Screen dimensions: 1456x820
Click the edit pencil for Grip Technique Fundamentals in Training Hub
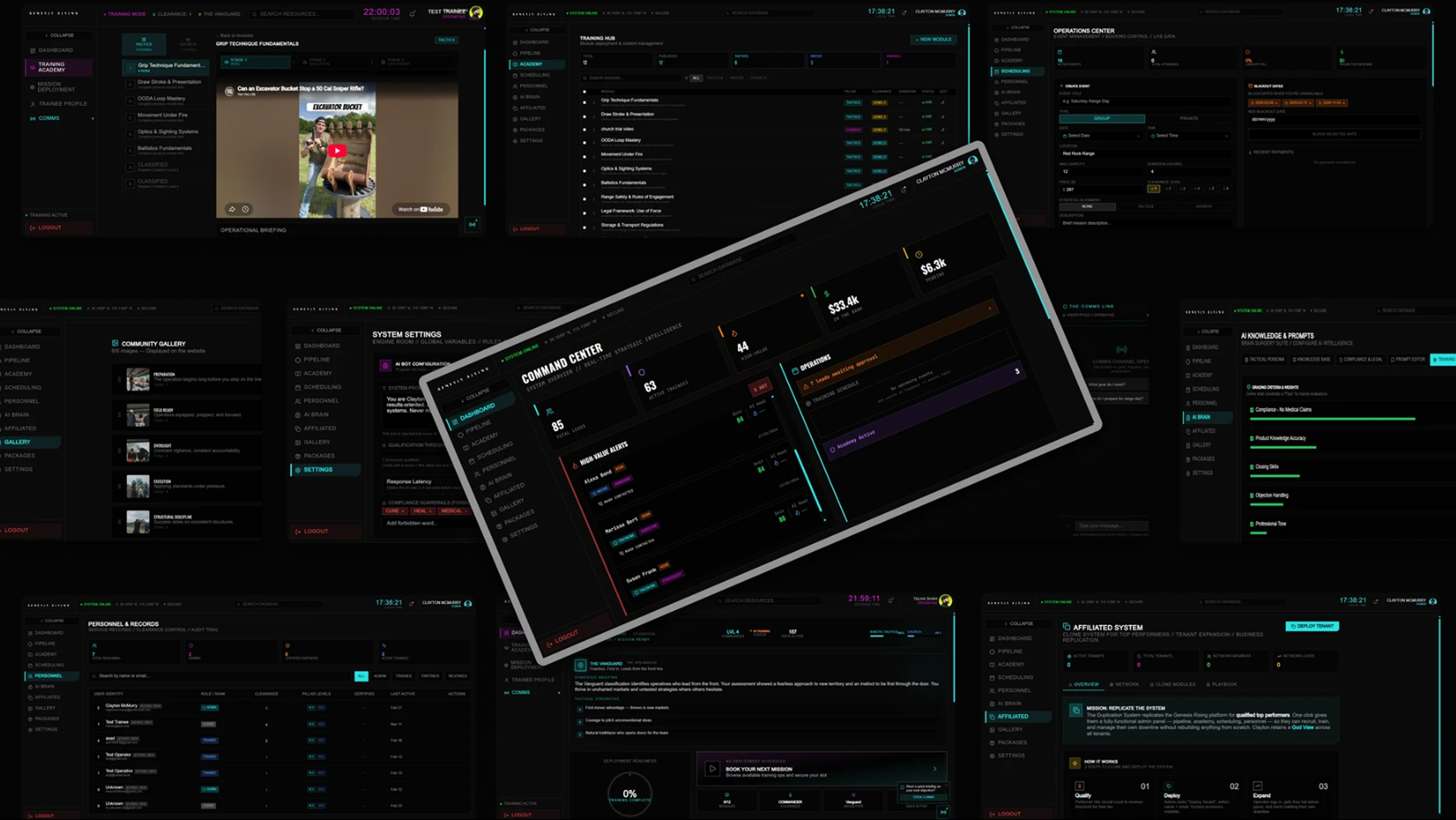(x=942, y=102)
